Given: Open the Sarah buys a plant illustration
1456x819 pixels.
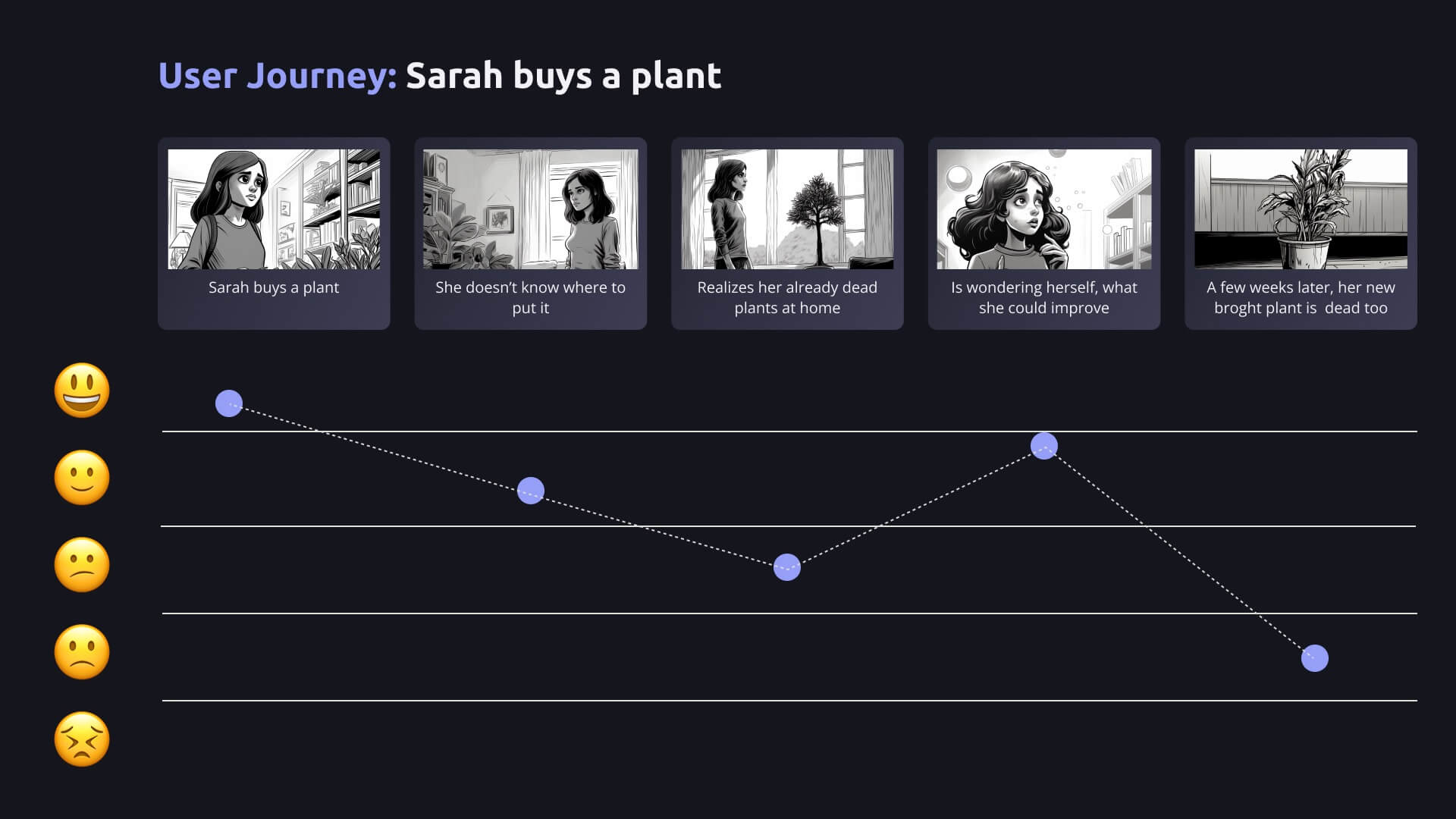Looking at the screenshot, I should 274,209.
